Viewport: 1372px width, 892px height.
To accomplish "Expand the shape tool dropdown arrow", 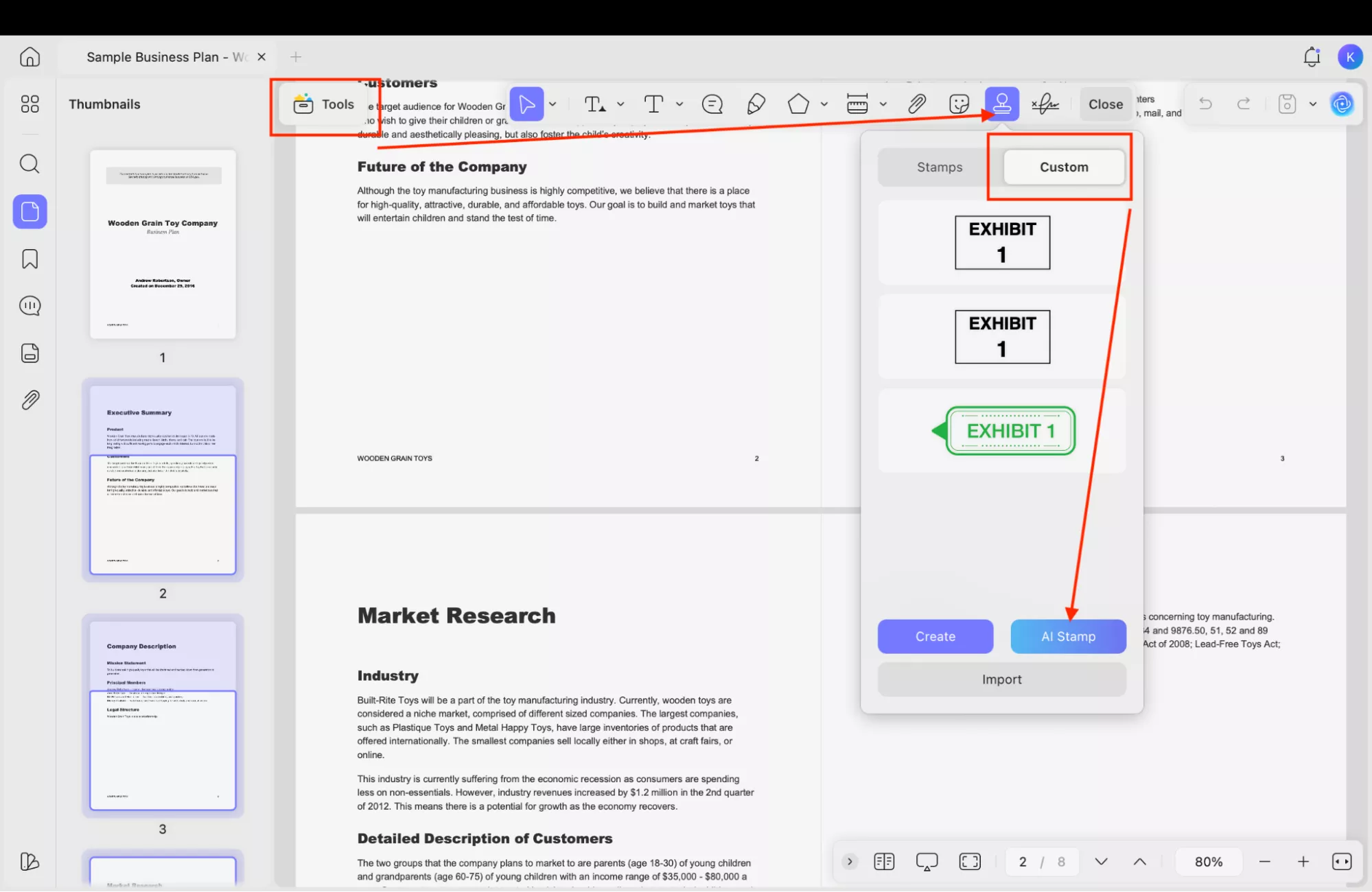I will pyautogui.click(x=824, y=104).
